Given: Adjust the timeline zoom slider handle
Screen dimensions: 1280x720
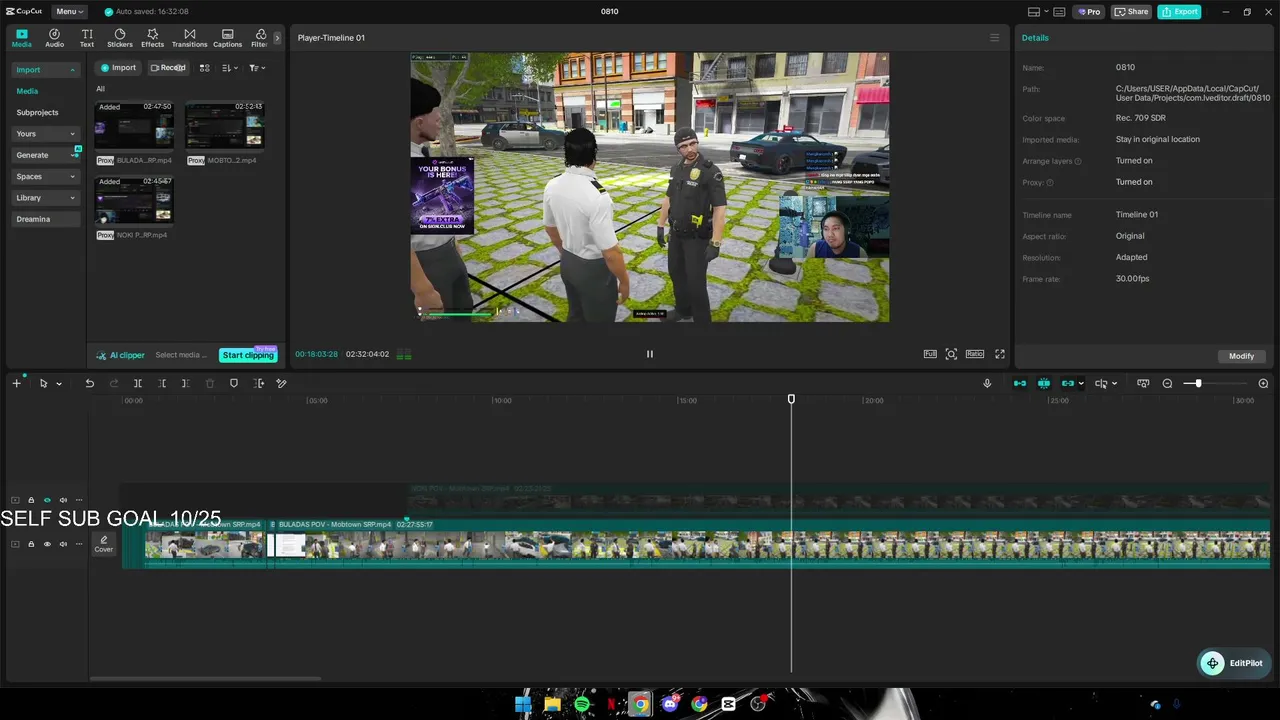Looking at the screenshot, I should [1198, 384].
